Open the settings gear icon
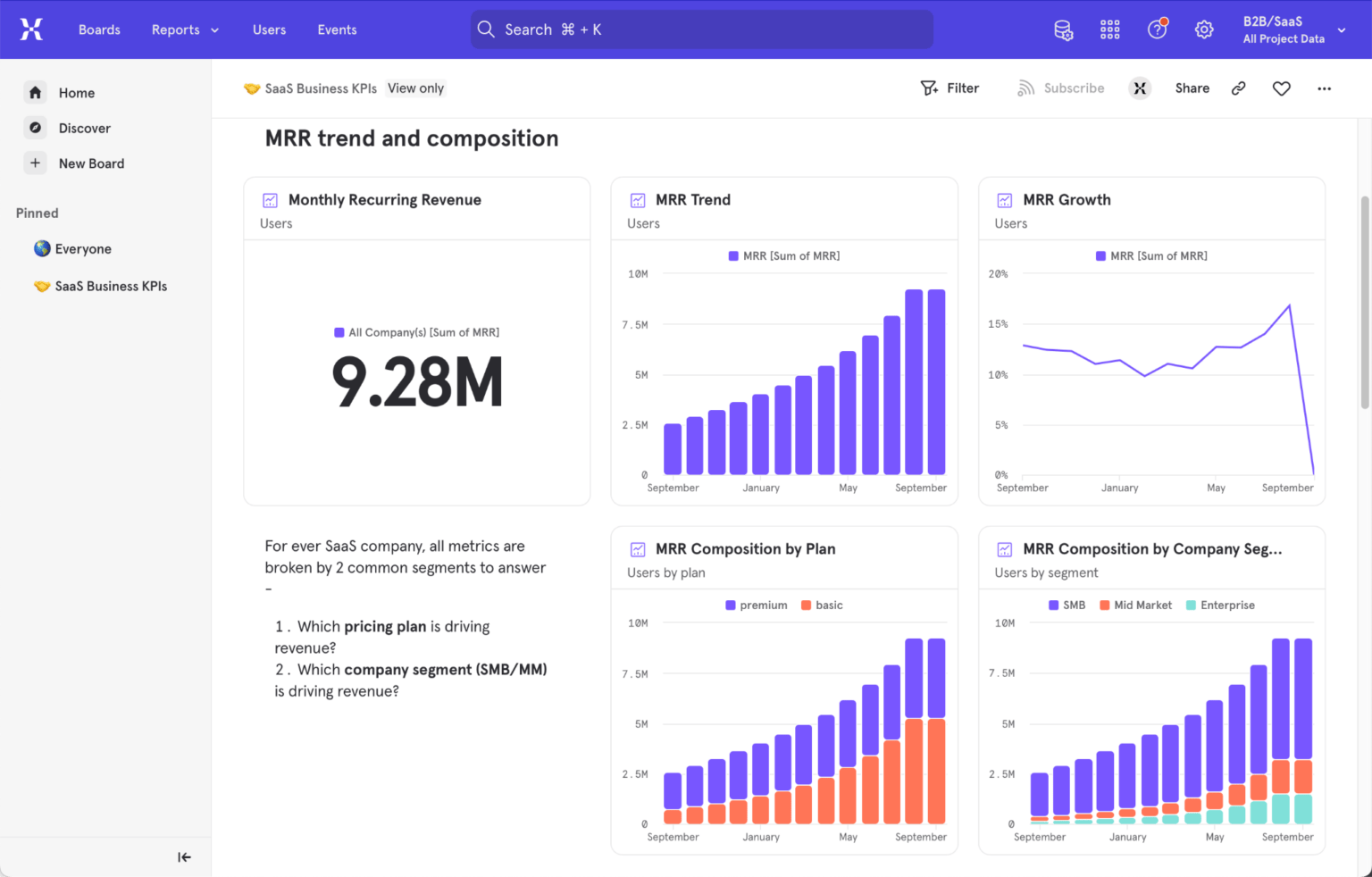1372x877 pixels. (x=1204, y=29)
